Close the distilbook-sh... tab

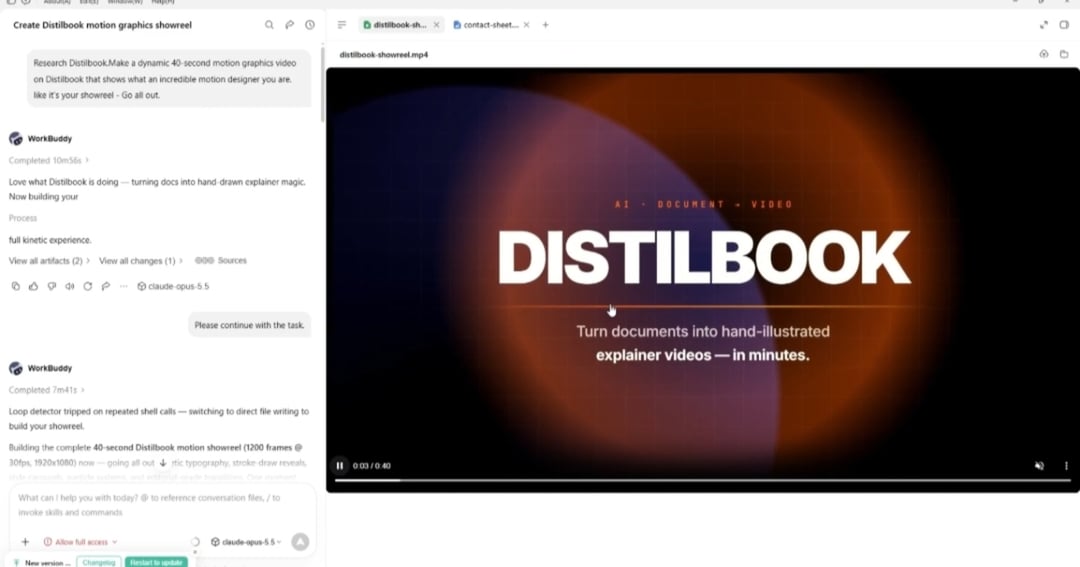(x=436, y=25)
